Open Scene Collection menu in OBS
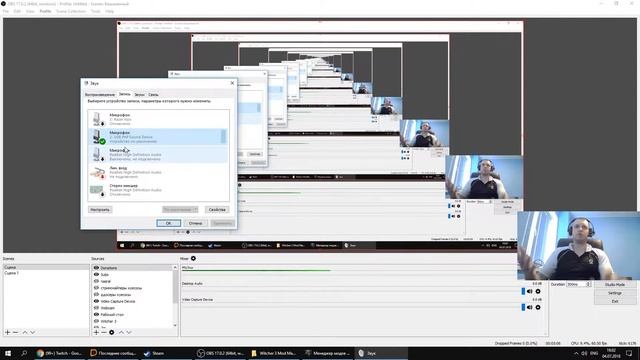The image size is (640, 360). click(71, 11)
